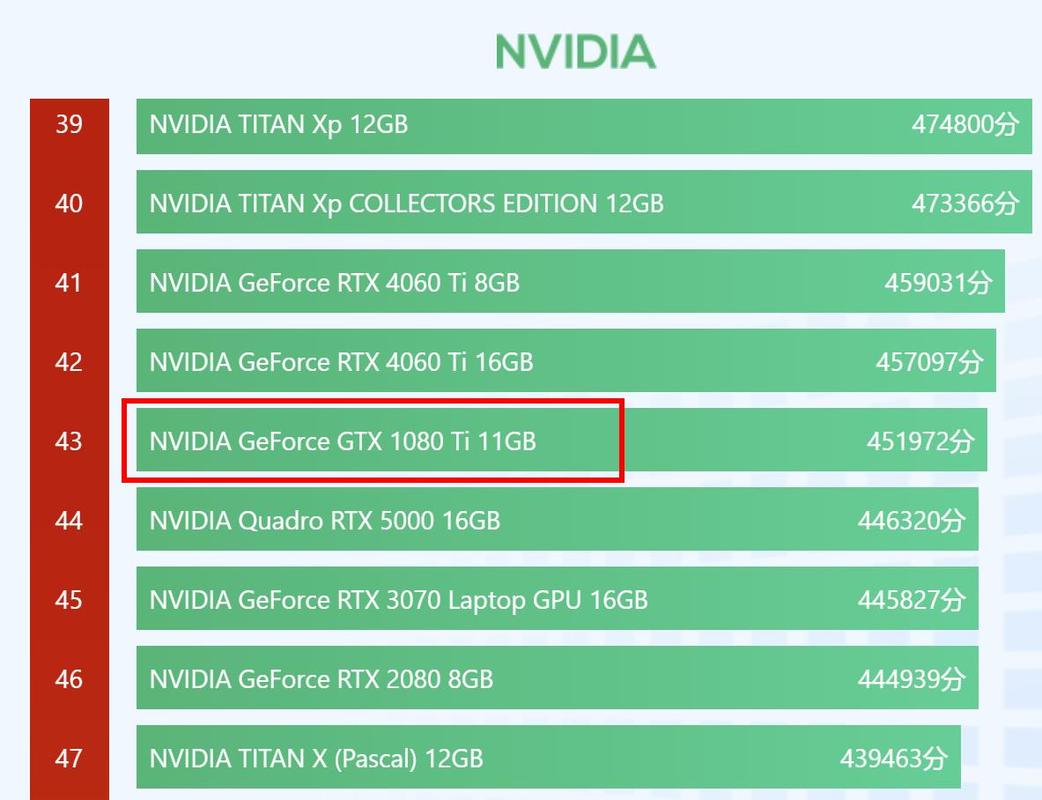
Task: Click rank number 45 in red column
Action: pyautogui.click(x=69, y=600)
